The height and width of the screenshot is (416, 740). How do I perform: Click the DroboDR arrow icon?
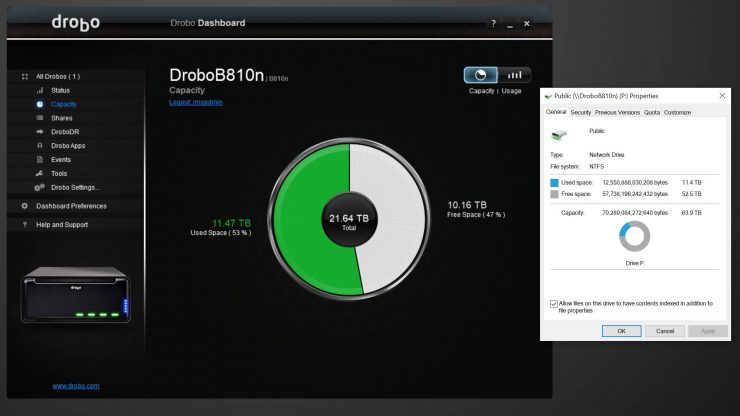[40, 132]
